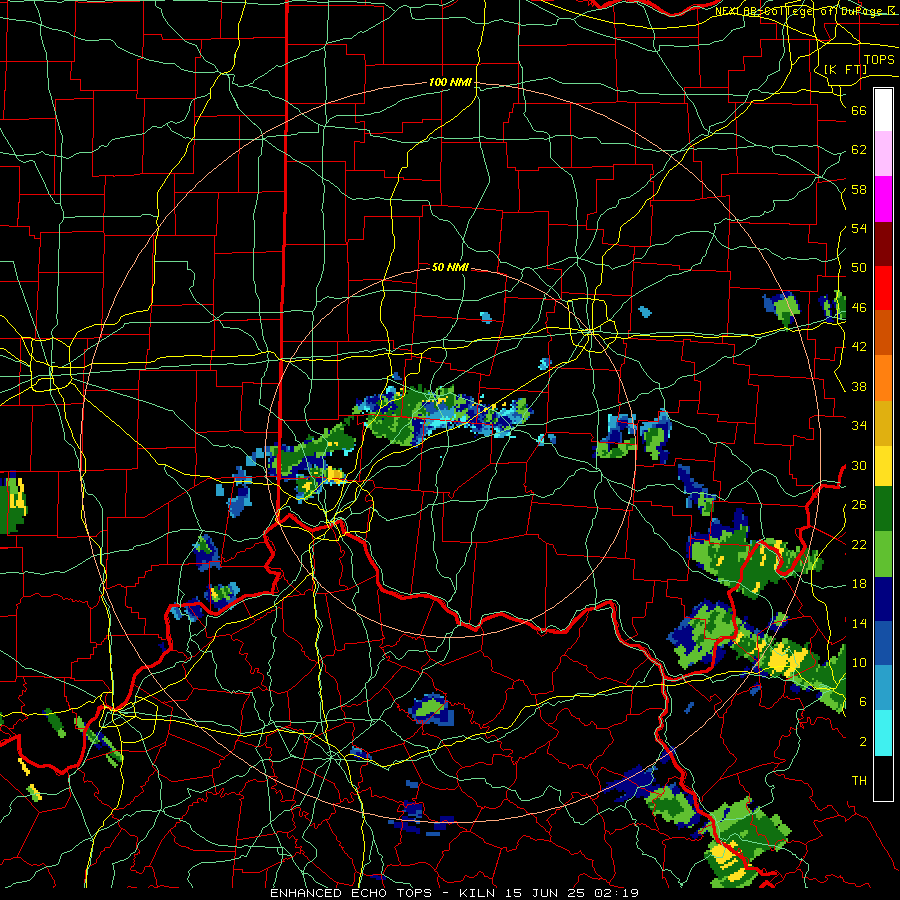900x900 pixels.
Task: Pick the '18' legend value
Action: 859,584
